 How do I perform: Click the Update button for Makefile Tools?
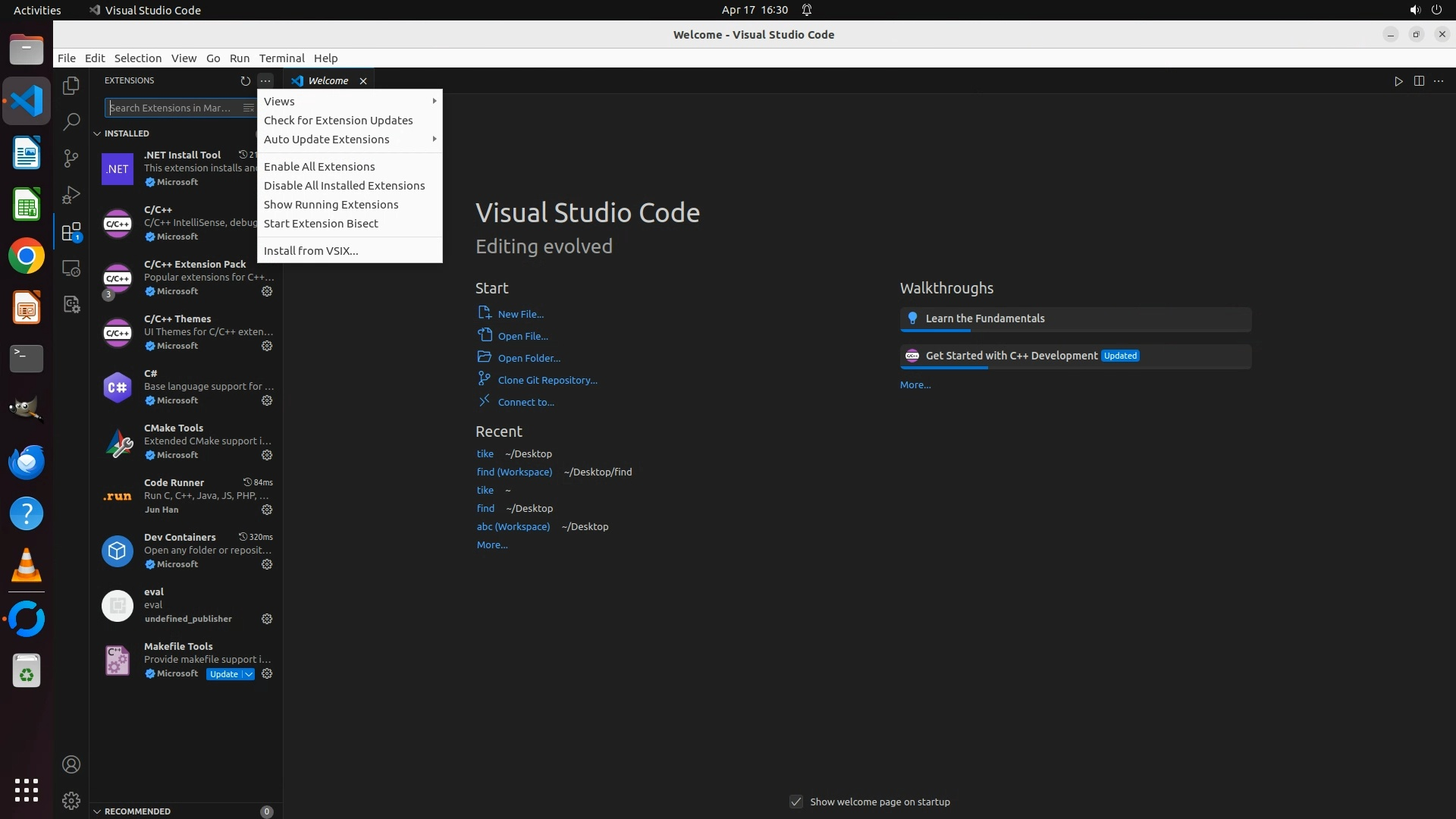tap(224, 674)
